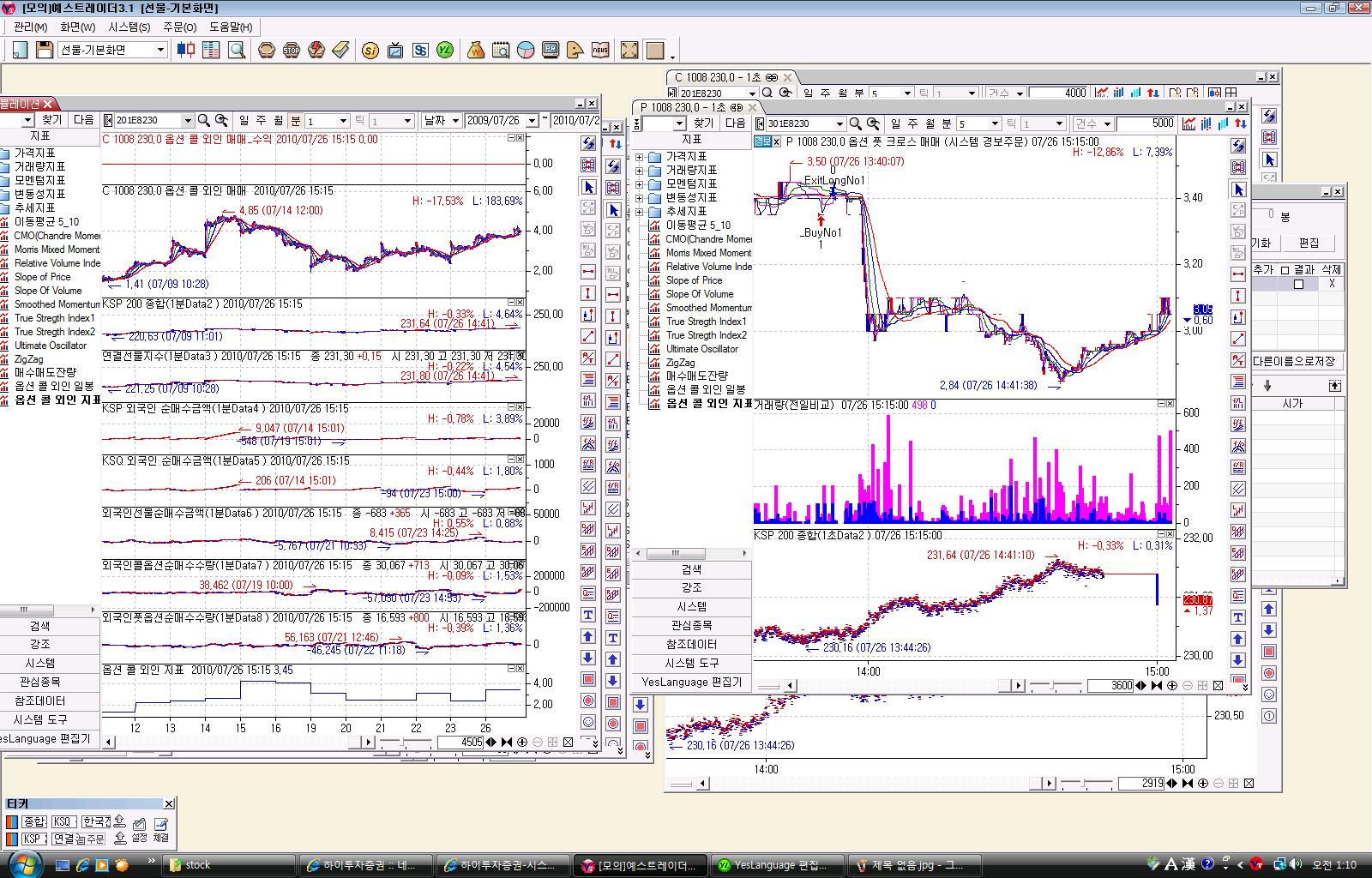This screenshot has height=878, width=1372.
Task: Click the red-blue up/down arrows icon beside 5000 field
Action: point(1240,123)
